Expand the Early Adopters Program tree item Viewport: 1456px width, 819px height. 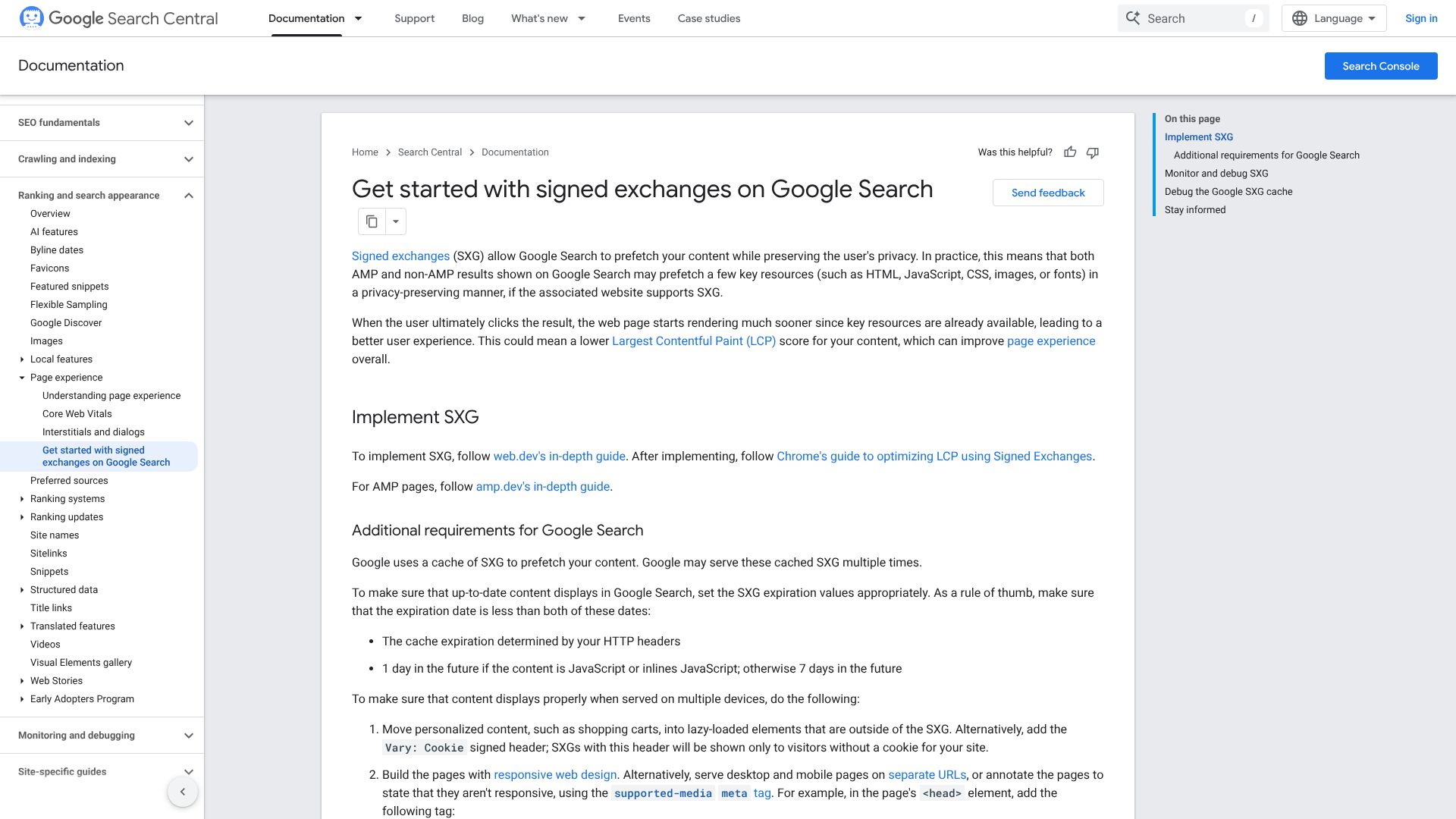pyautogui.click(x=22, y=699)
